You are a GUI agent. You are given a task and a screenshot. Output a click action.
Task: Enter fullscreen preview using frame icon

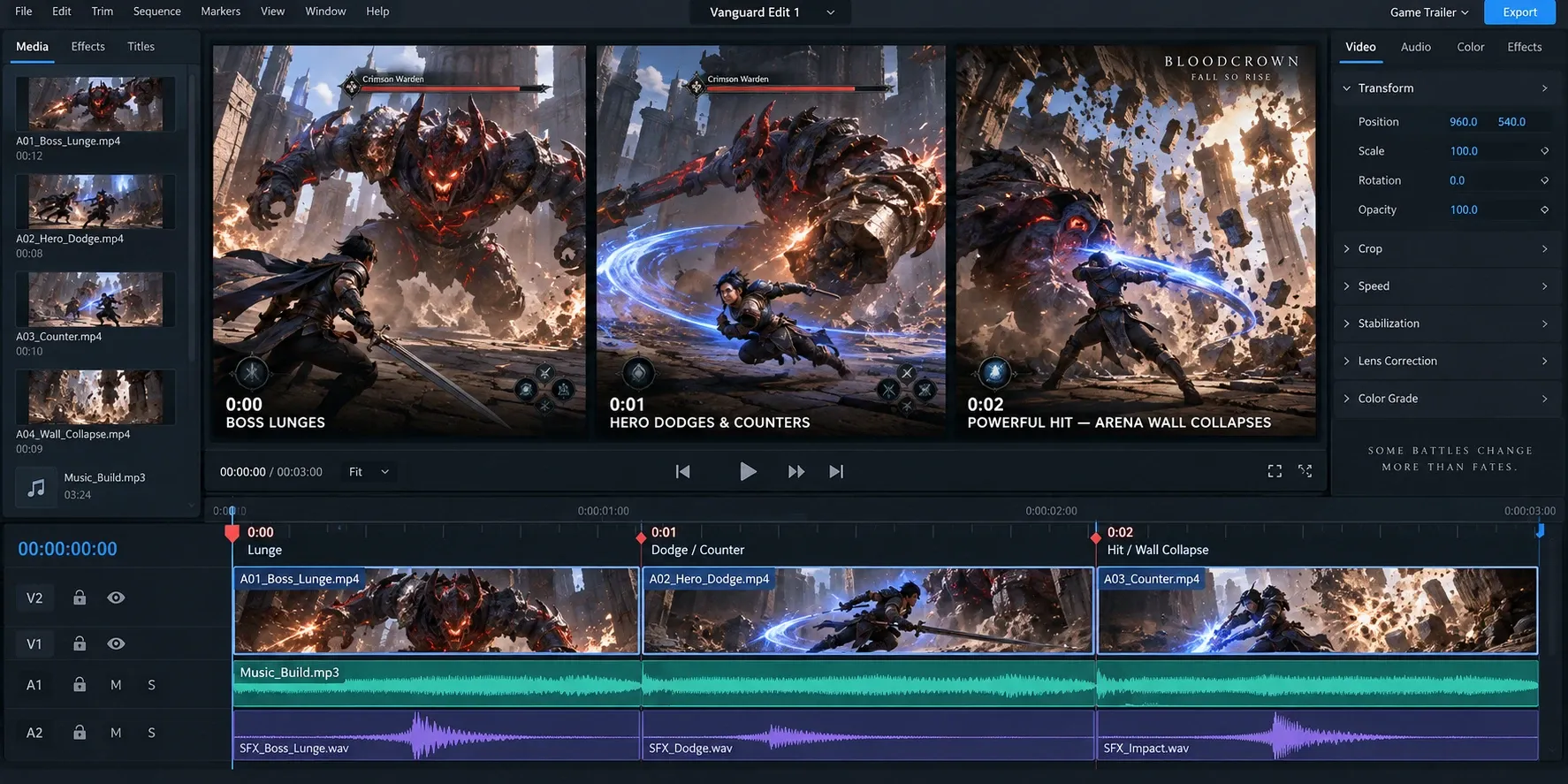(1275, 471)
